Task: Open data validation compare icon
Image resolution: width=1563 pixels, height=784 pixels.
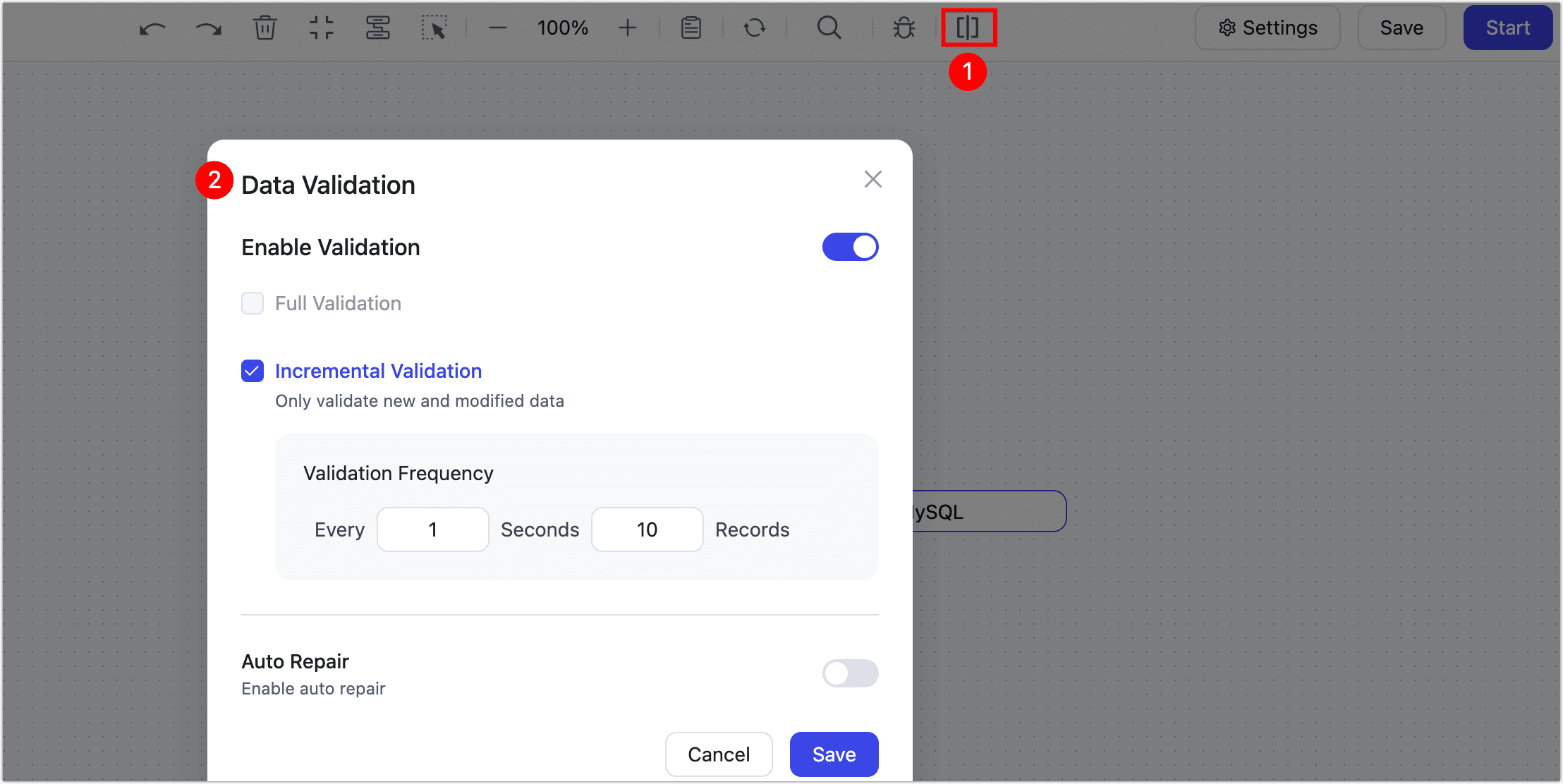Action: click(968, 28)
